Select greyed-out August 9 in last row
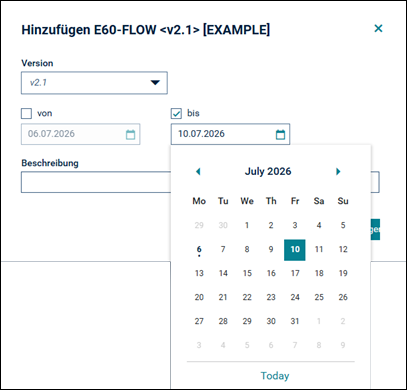This screenshot has height=390, width=407. tap(343, 345)
